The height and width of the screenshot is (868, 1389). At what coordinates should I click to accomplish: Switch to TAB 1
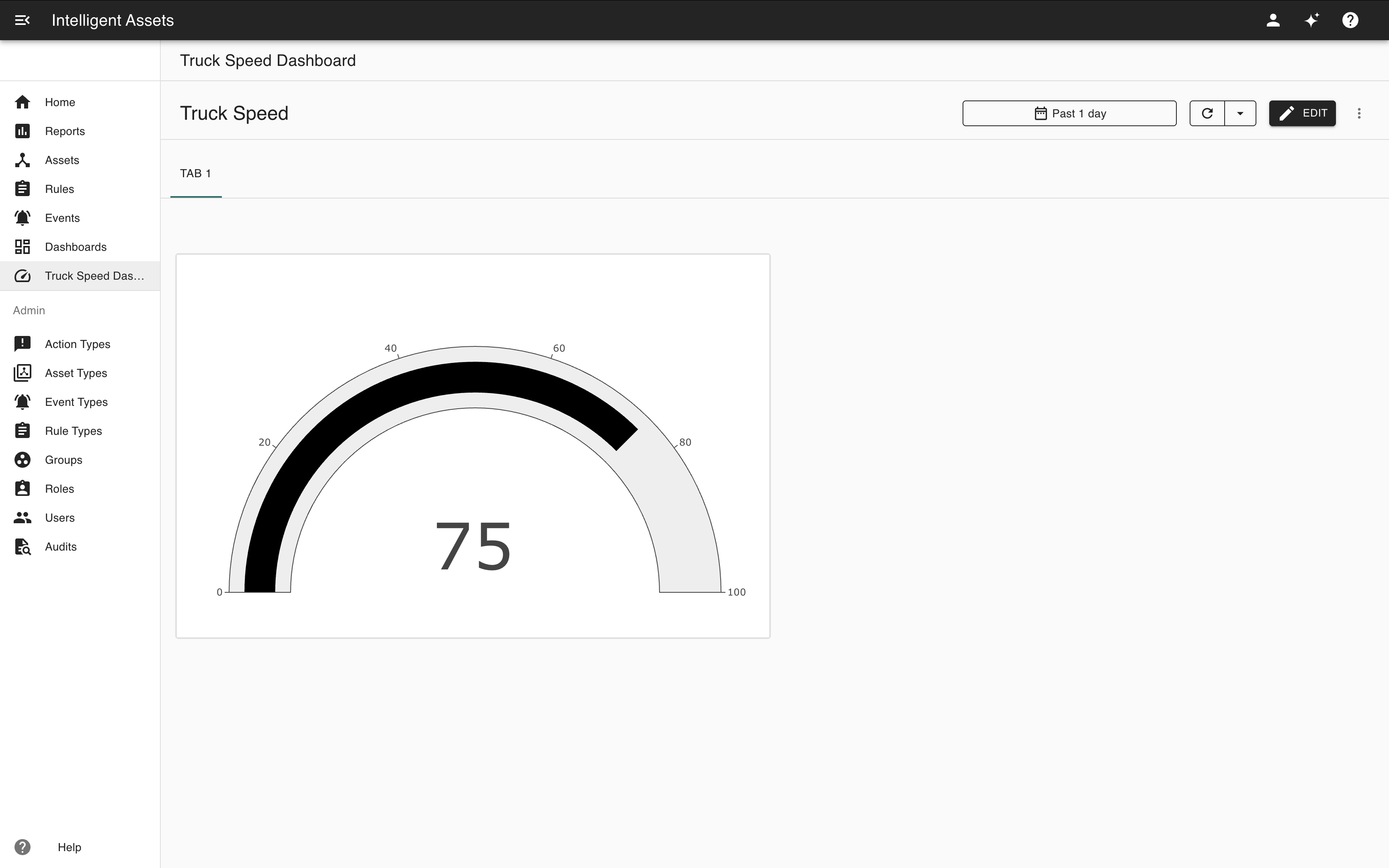click(196, 173)
